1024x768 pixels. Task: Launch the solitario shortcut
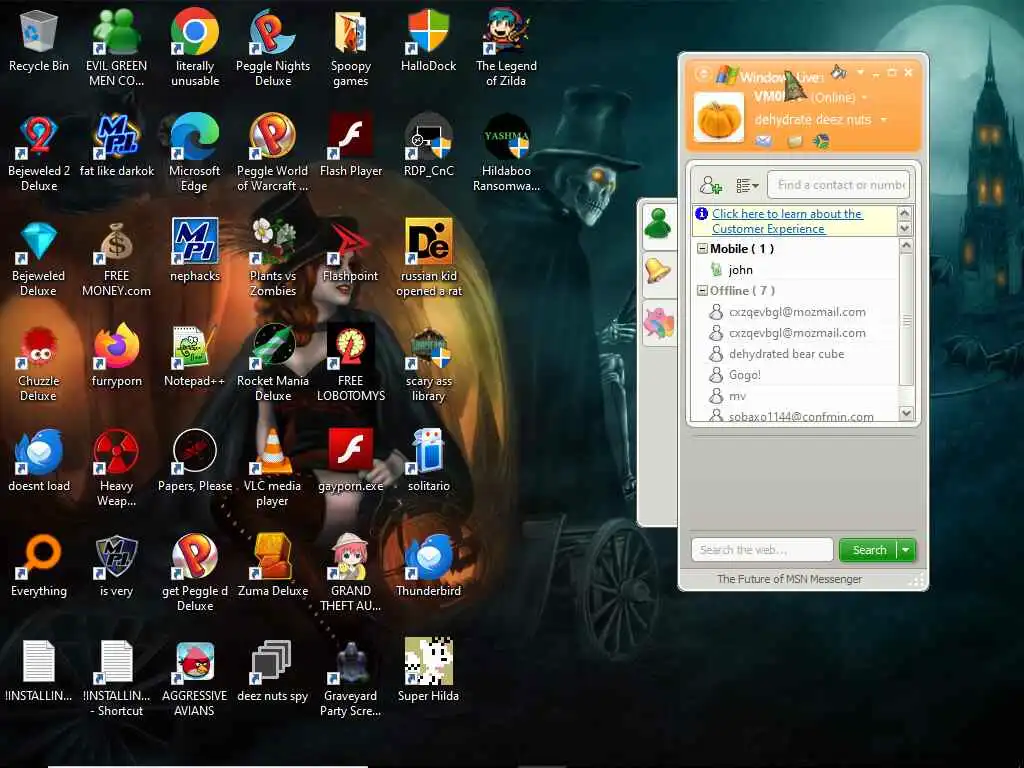click(428, 461)
